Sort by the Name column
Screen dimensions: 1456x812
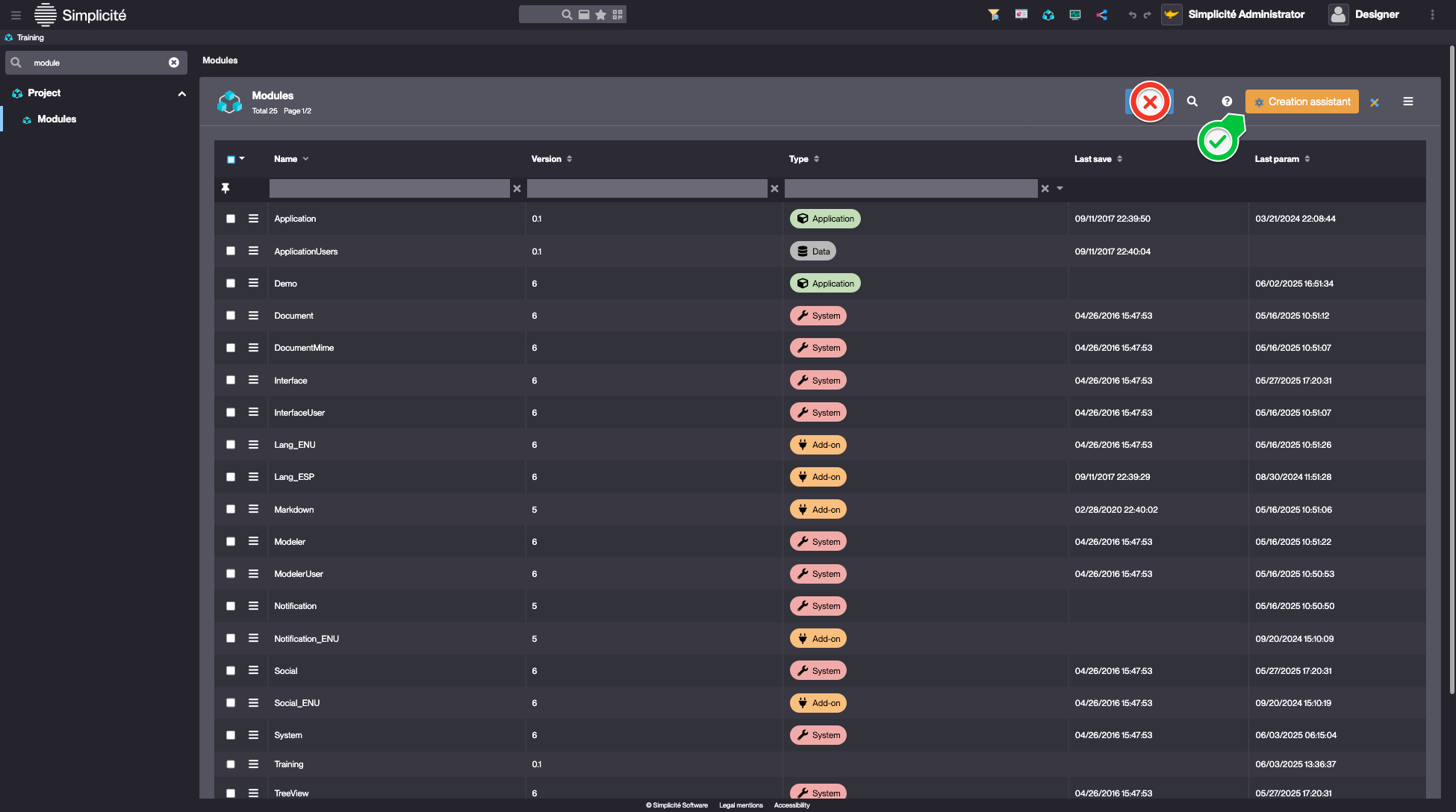point(291,159)
